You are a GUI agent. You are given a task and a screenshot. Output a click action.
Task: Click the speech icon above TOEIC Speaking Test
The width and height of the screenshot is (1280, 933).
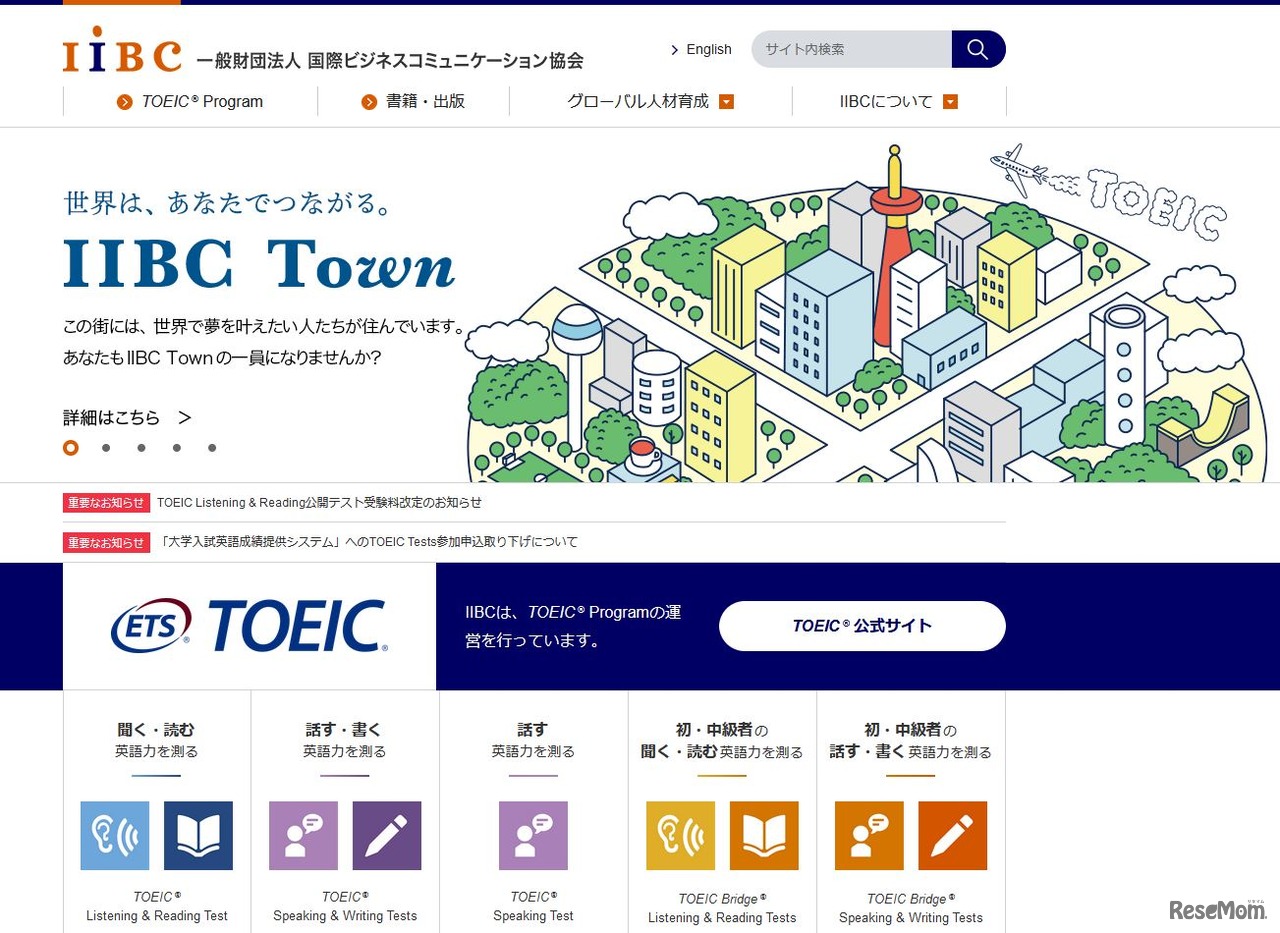click(x=533, y=836)
